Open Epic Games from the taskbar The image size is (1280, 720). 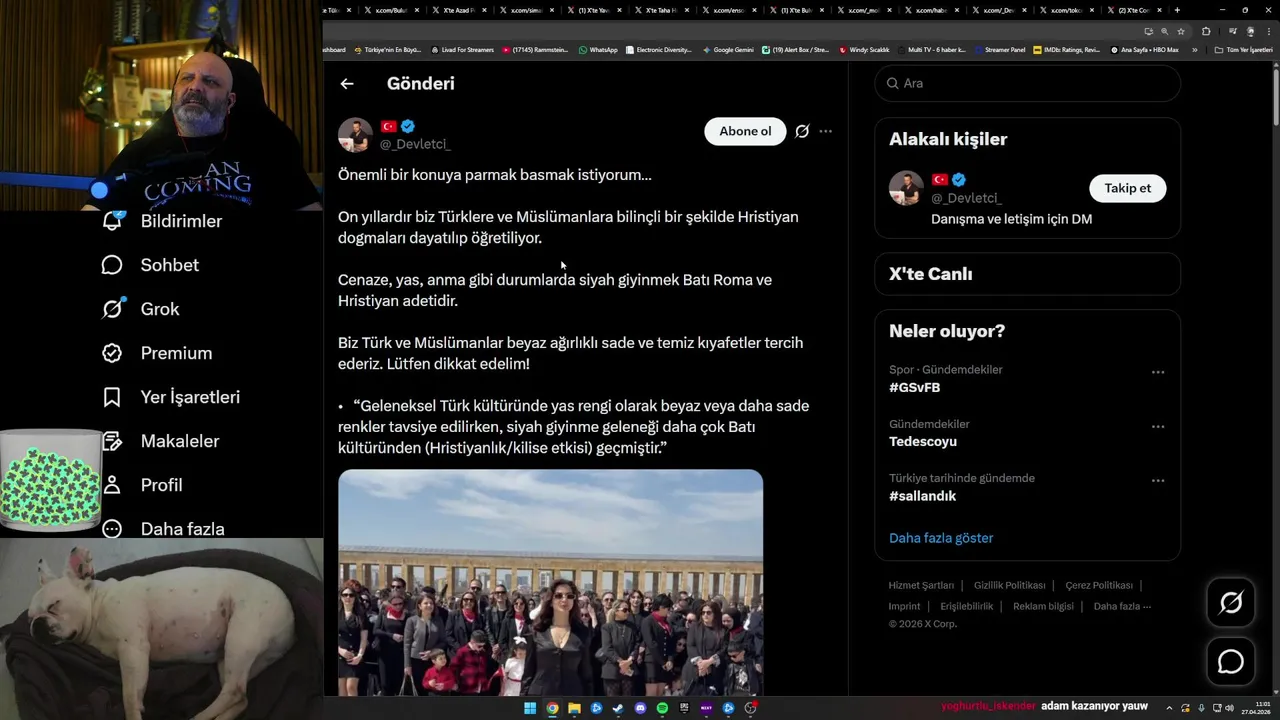pyautogui.click(x=684, y=708)
